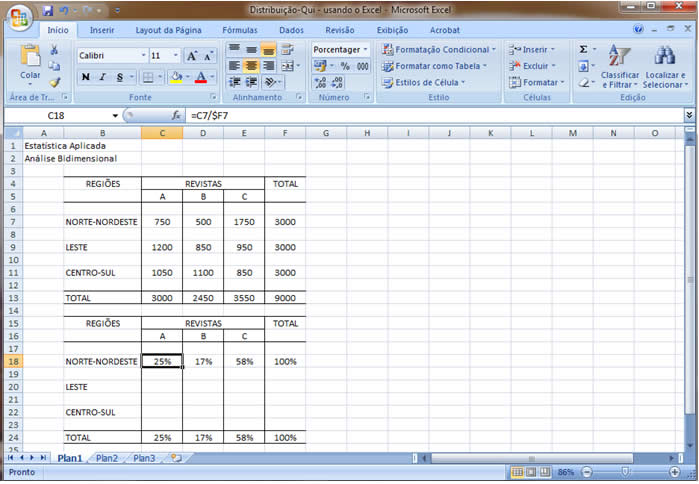This screenshot has width=699, height=484.
Task: Click the insert function fx icon
Action: pyautogui.click(x=176, y=116)
